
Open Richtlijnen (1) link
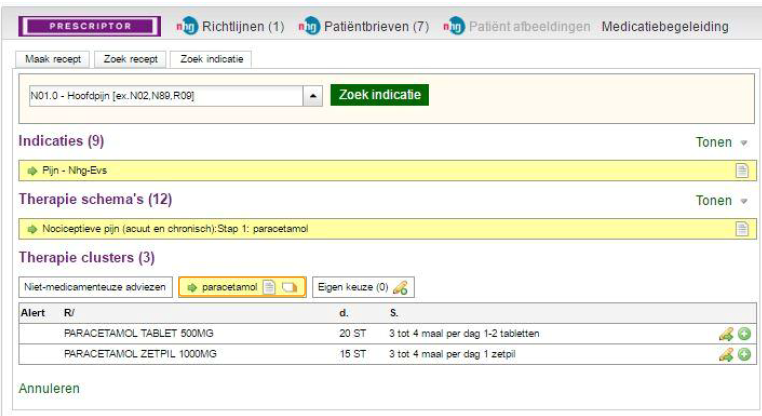click(243, 26)
